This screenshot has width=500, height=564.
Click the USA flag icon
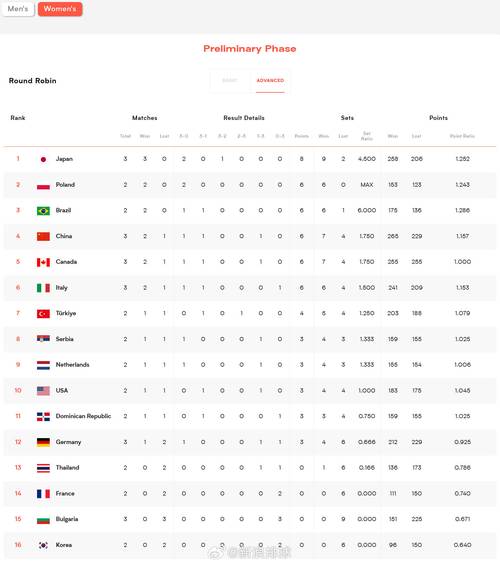click(43, 391)
